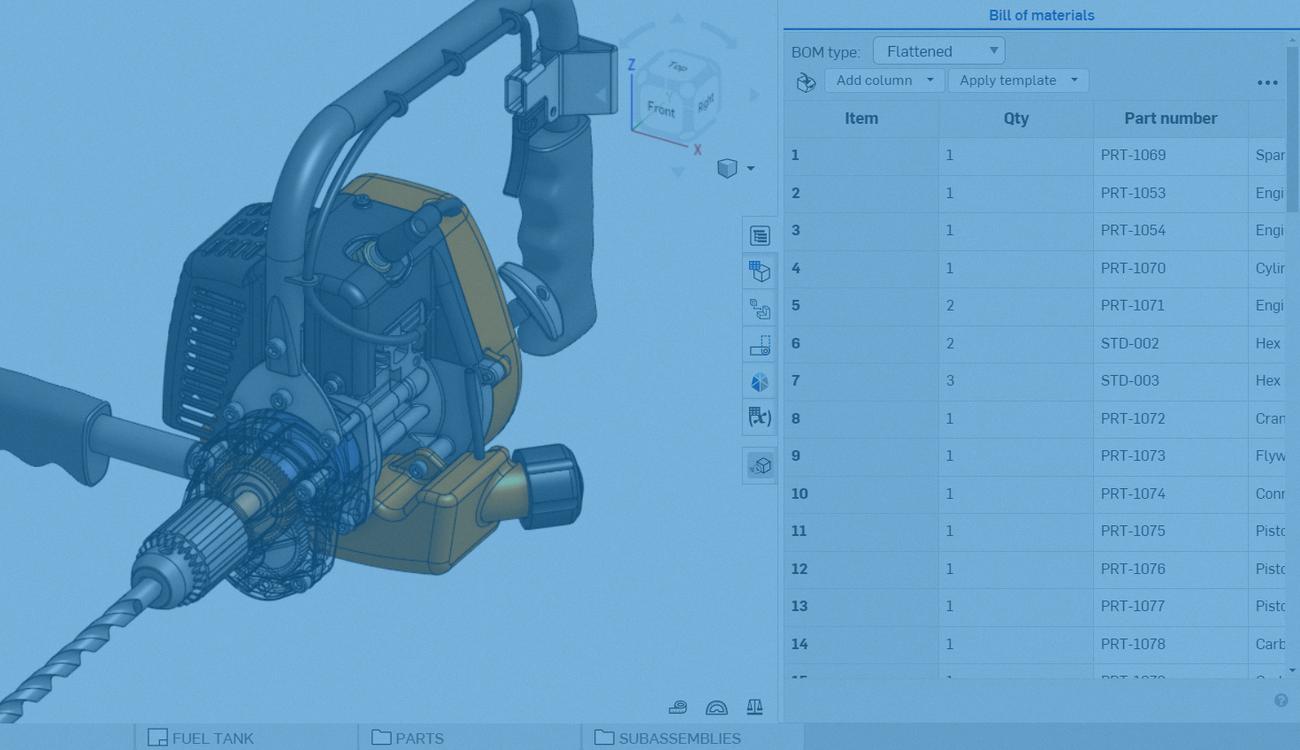Open the Apply template dropdown
The width and height of the screenshot is (1300, 750).
click(1018, 80)
